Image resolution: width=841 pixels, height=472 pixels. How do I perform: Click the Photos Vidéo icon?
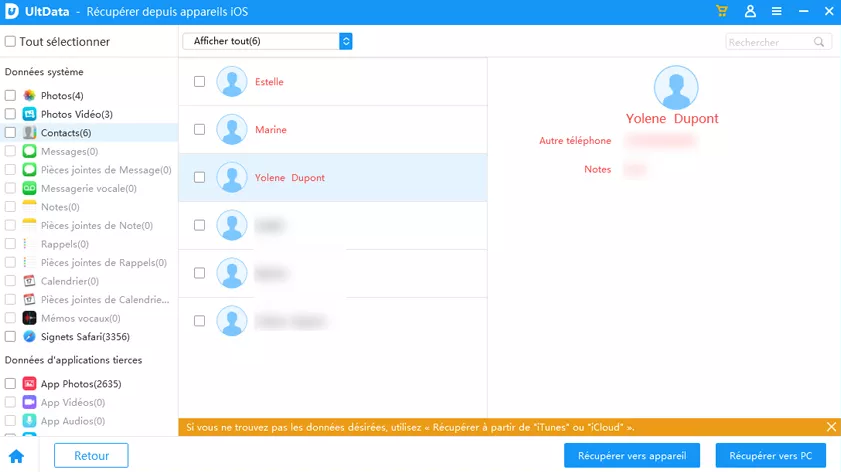point(30,114)
